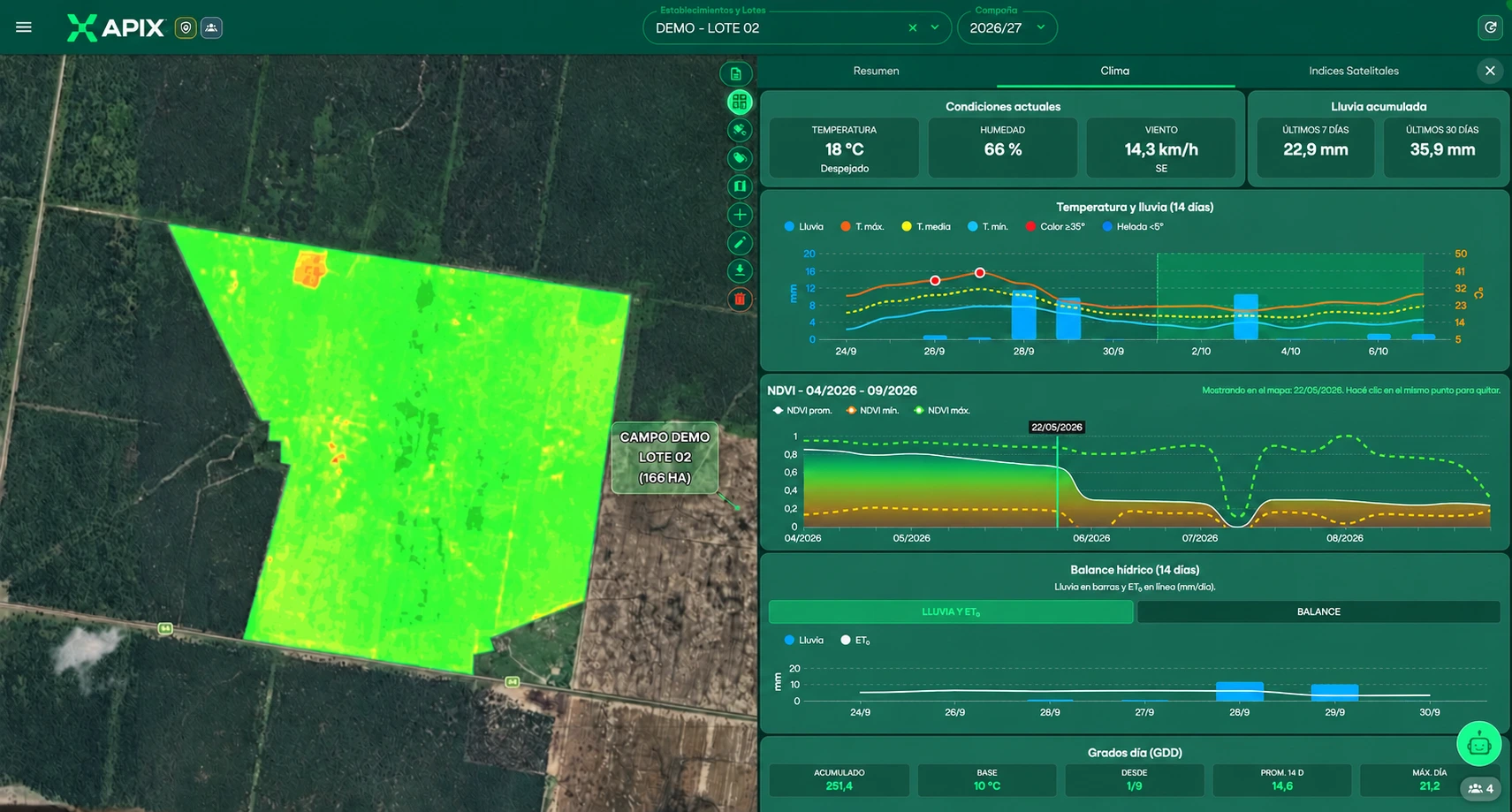Select the Clima tab

tap(1115, 71)
